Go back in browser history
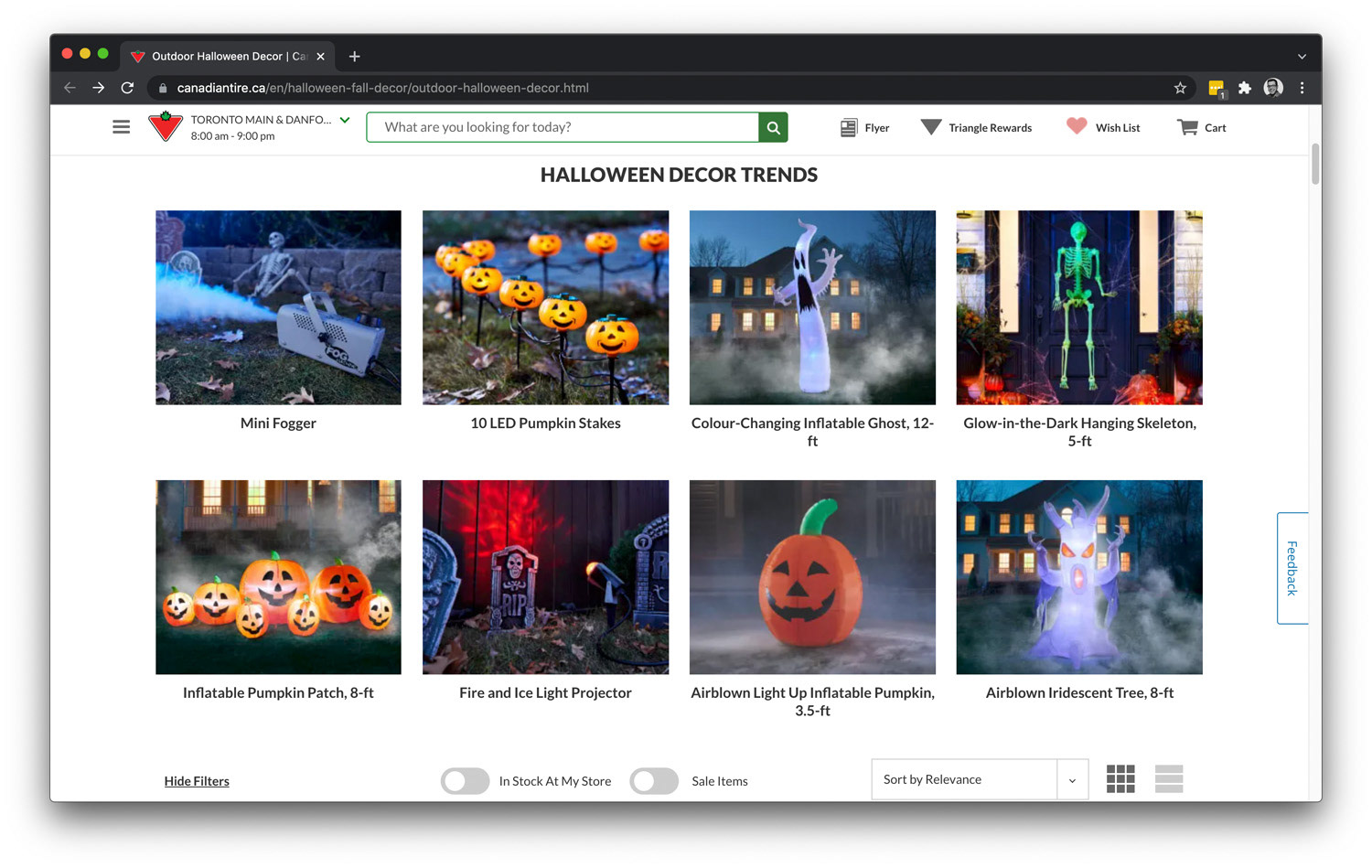This screenshot has height=868, width=1372. [70, 88]
